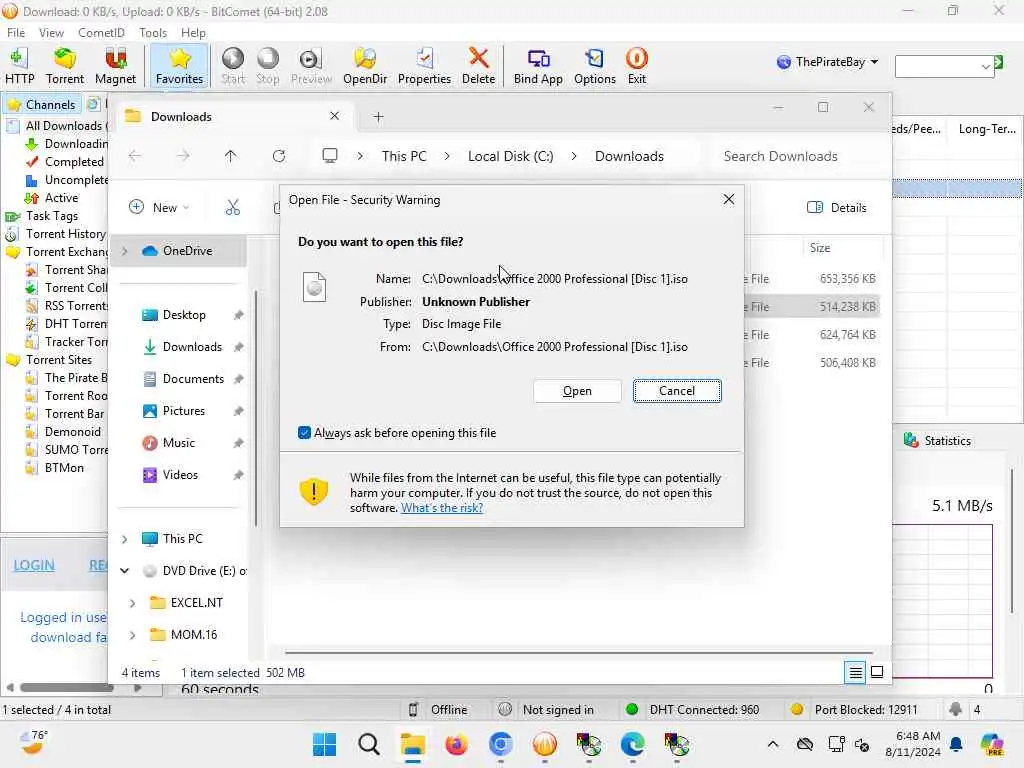Sort files by Size column header
This screenshot has width=1024, height=768.
coord(820,248)
